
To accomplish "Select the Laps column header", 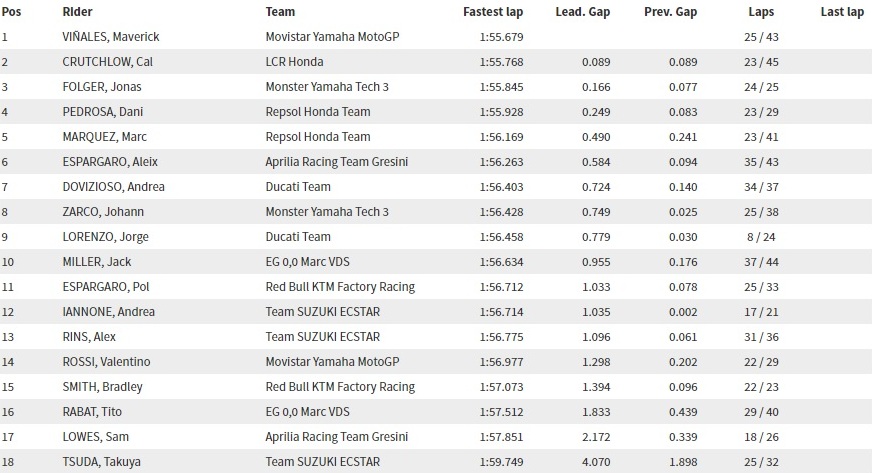I will pos(761,12).
